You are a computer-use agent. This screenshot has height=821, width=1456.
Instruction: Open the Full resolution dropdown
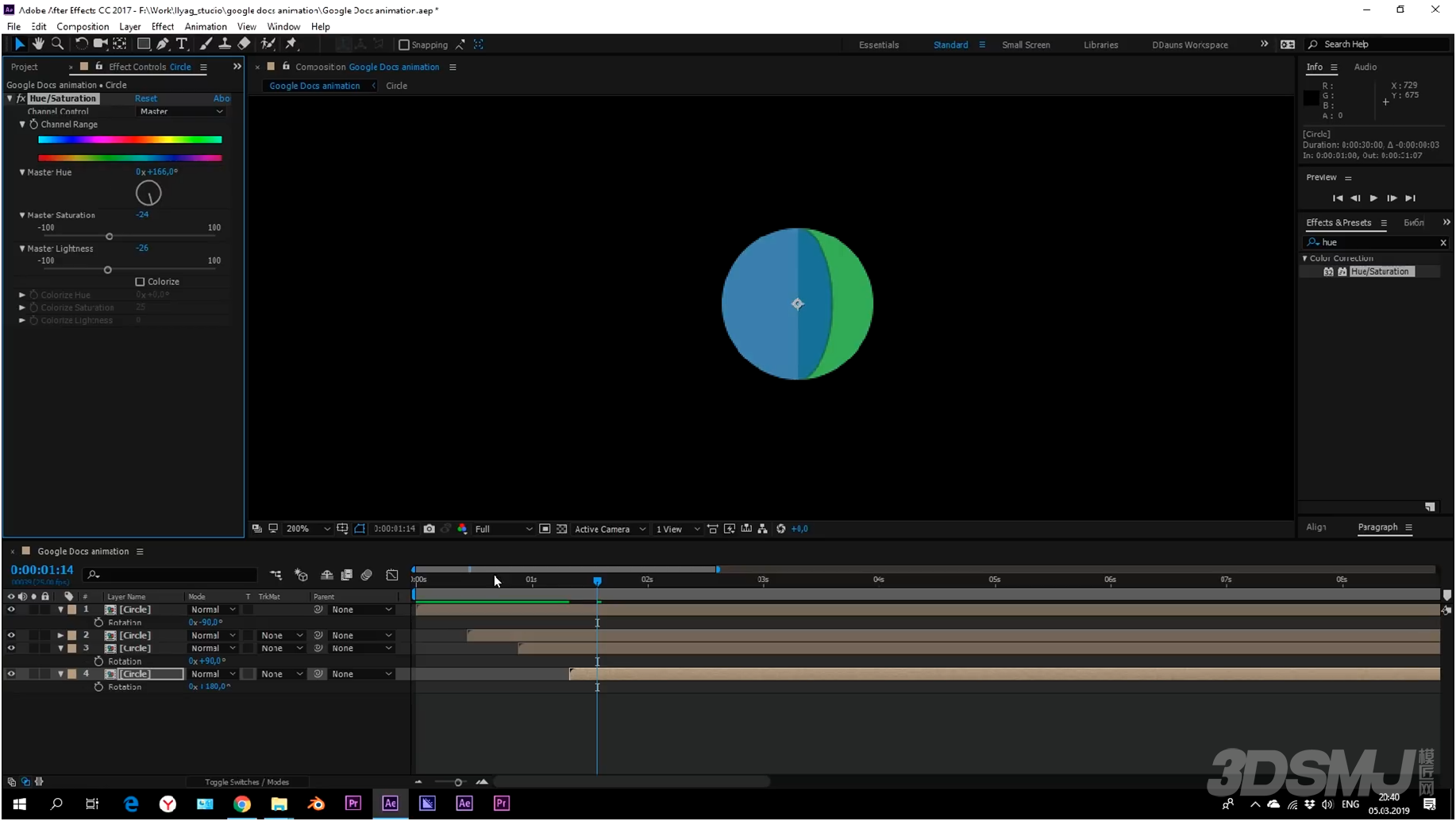(x=503, y=530)
